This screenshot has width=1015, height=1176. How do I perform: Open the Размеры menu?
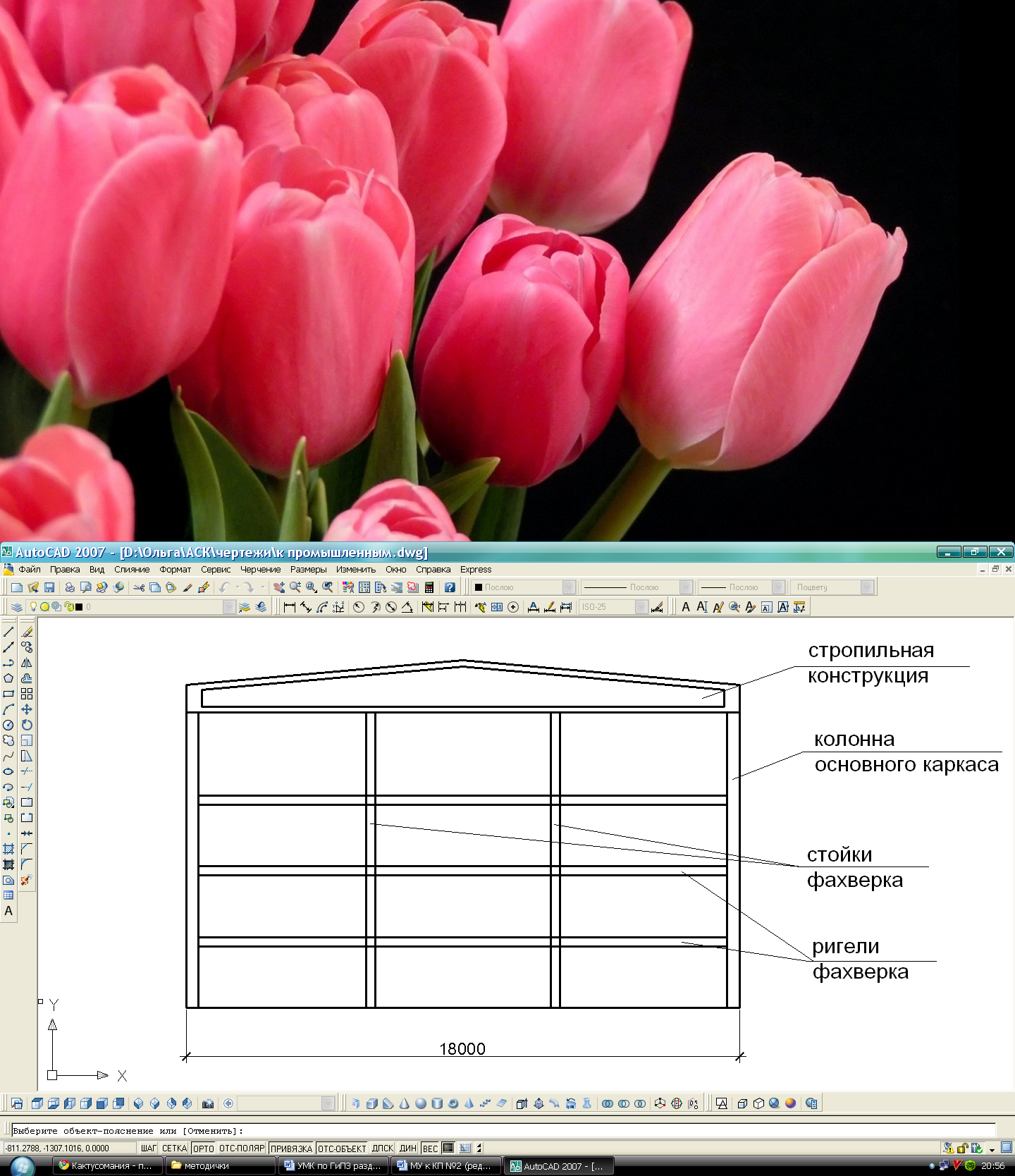pos(309,570)
